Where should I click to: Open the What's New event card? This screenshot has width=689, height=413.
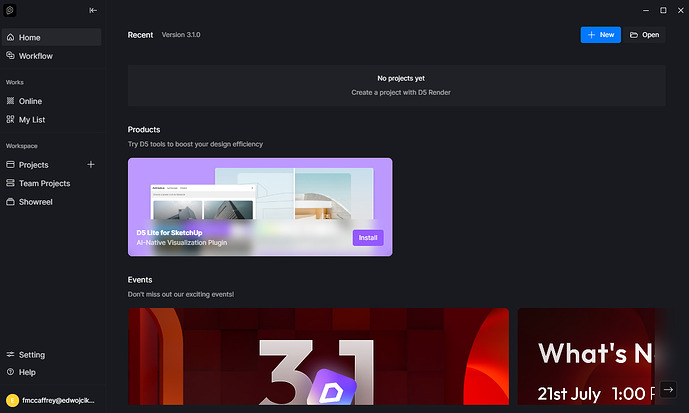click(591, 356)
